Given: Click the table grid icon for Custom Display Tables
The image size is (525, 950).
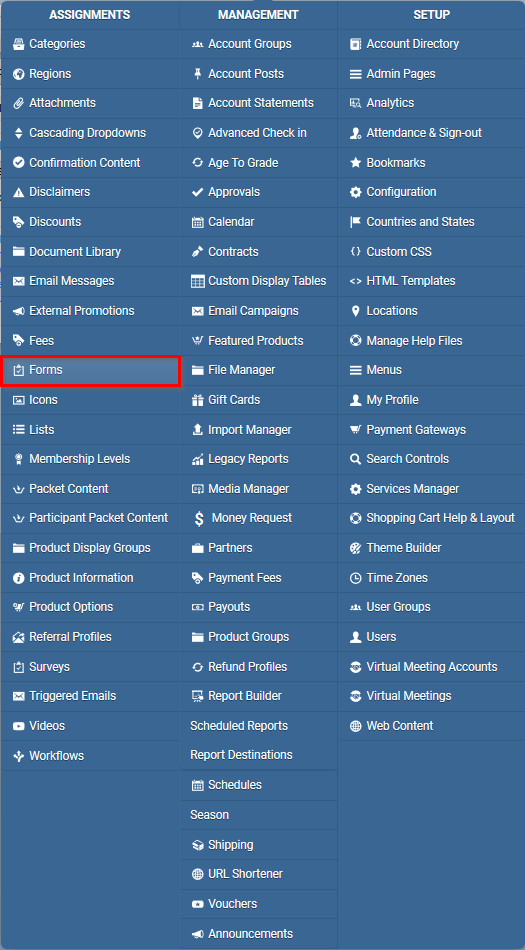Looking at the screenshot, I should pyautogui.click(x=197, y=282).
